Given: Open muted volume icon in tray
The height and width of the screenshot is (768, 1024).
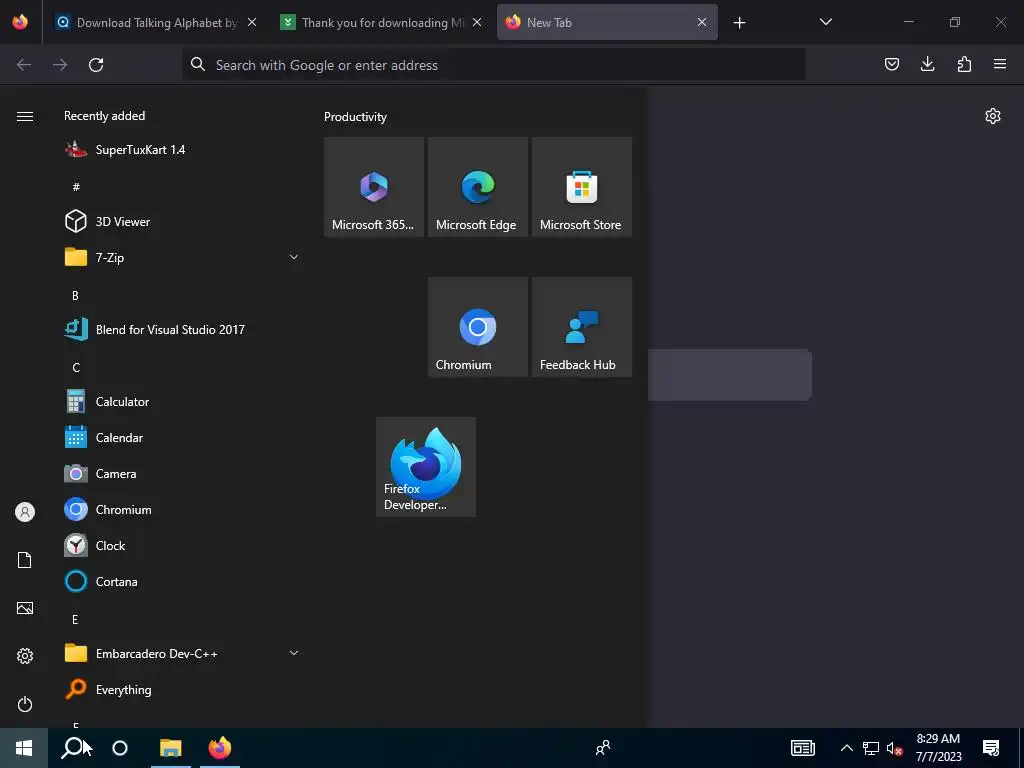Looking at the screenshot, I should pyautogui.click(x=894, y=748).
